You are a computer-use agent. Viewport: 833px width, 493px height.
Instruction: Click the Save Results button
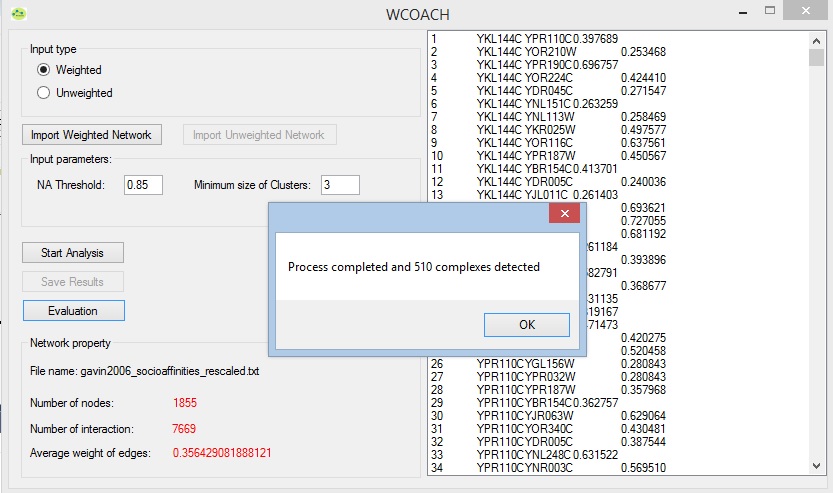72,282
